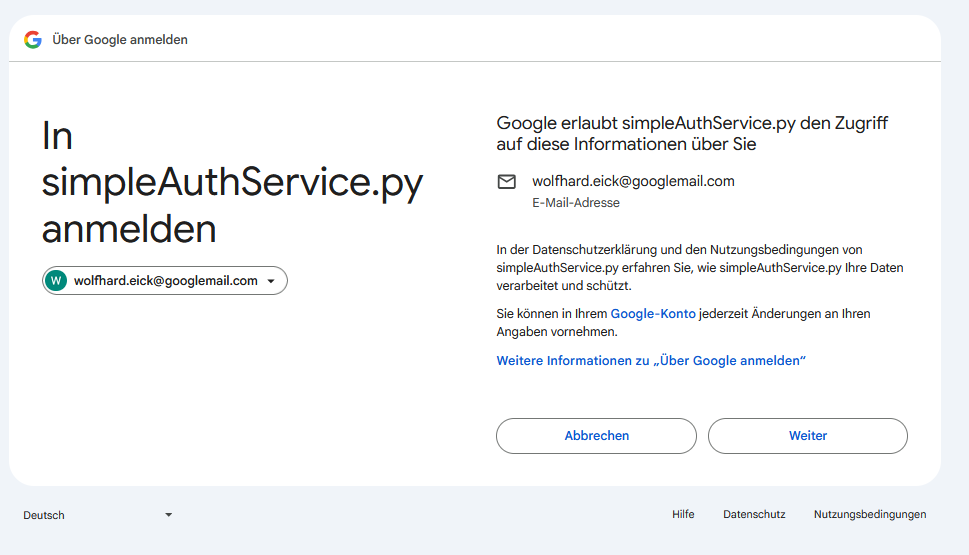Screen dimensions: 969x555
Task: Click the green W account avatar
Action: (56, 281)
